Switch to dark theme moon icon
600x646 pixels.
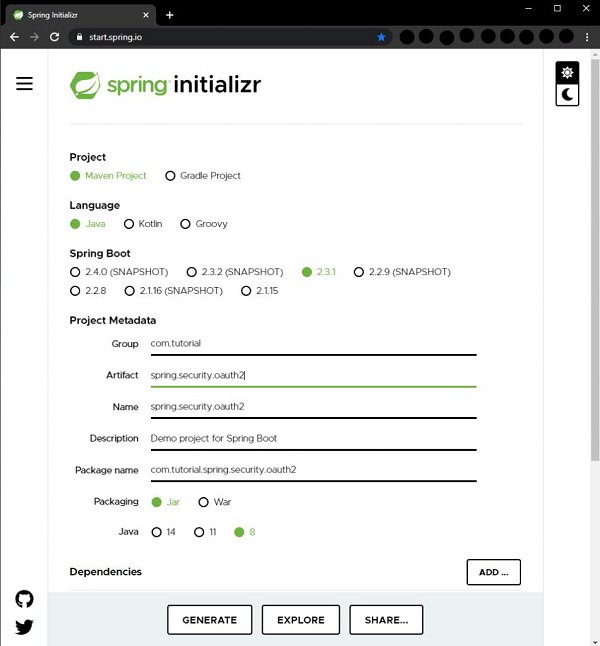[x=567, y=95]
